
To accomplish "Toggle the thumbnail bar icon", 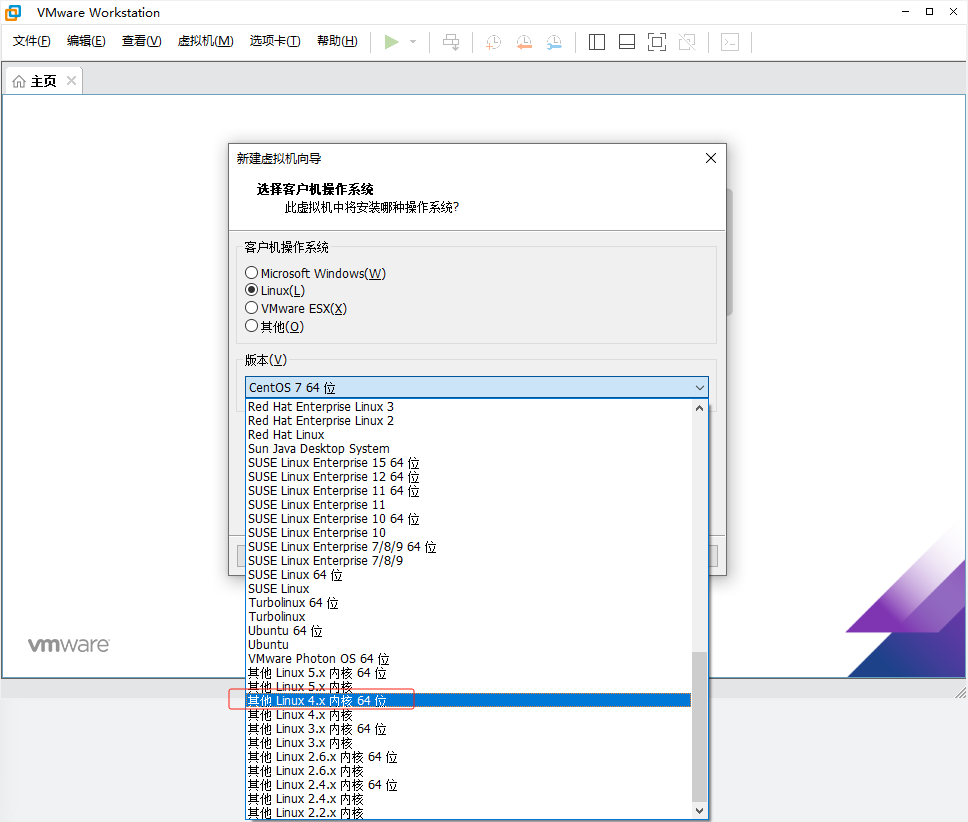I will coord(627,42).
